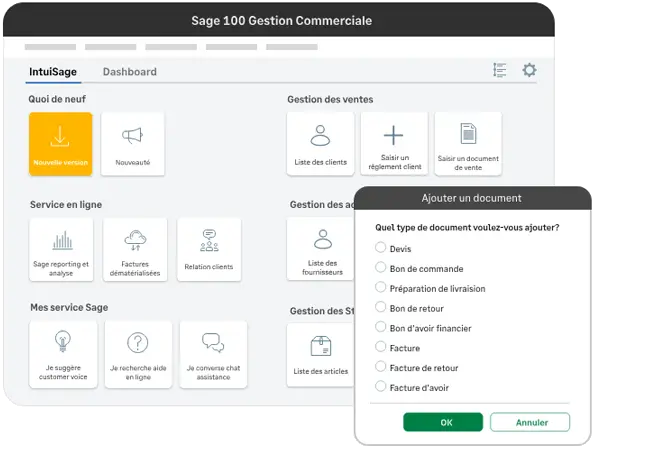Click the list layout icon beside gear
Screen dimensions: 650x452
click(500, 70)
